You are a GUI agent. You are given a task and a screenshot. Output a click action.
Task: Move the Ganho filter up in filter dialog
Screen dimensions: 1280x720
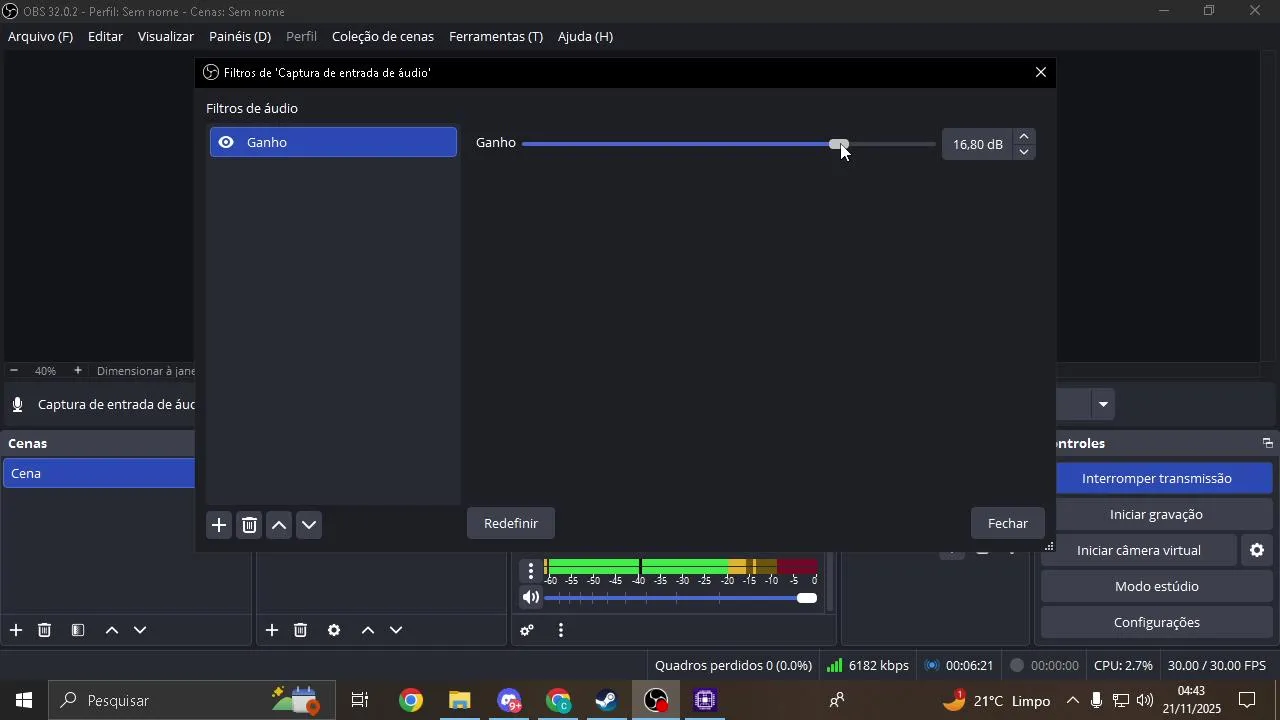click(x=280, y=525)
